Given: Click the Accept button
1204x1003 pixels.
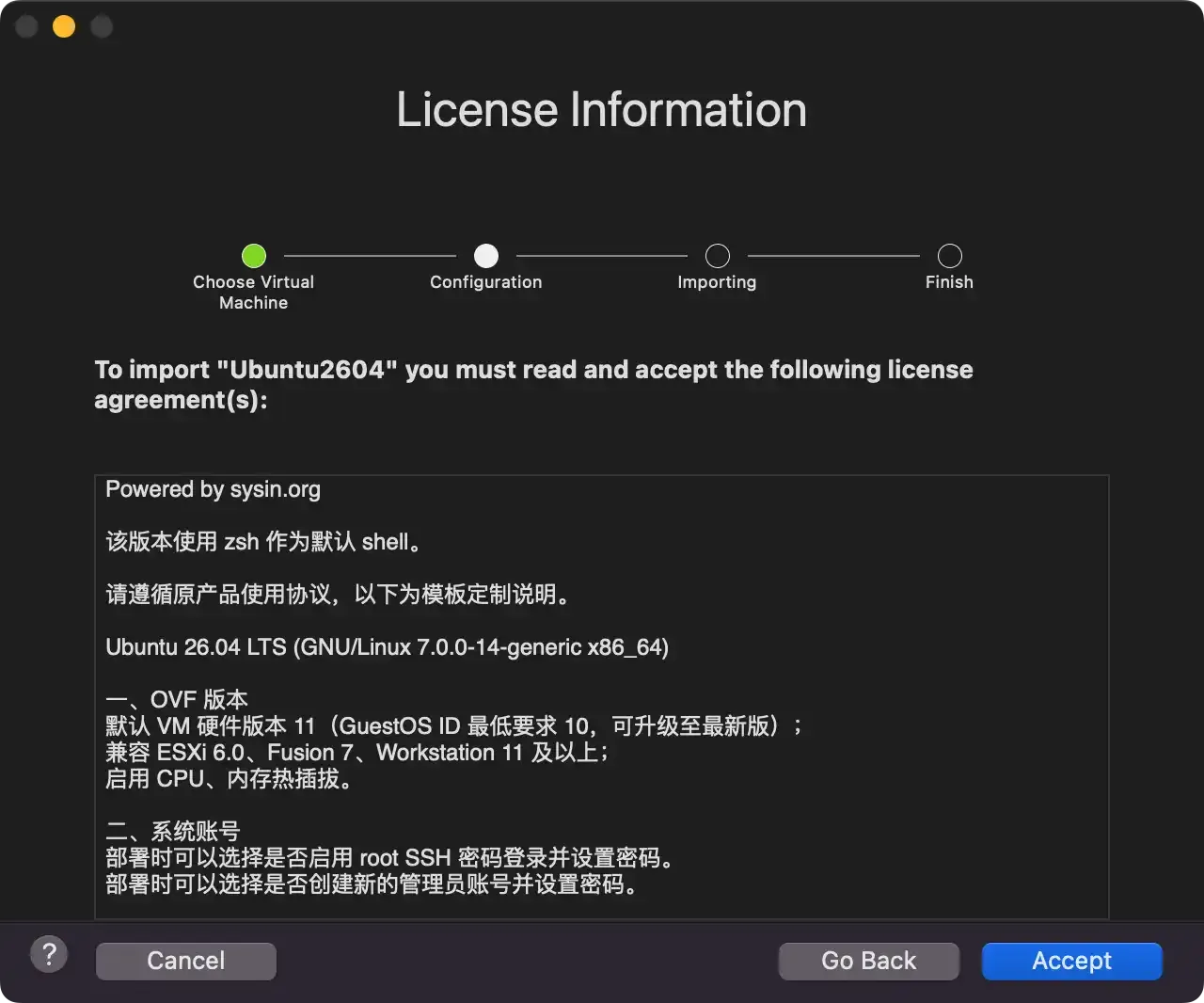Looking at the screenshot, I should 1072,961.
